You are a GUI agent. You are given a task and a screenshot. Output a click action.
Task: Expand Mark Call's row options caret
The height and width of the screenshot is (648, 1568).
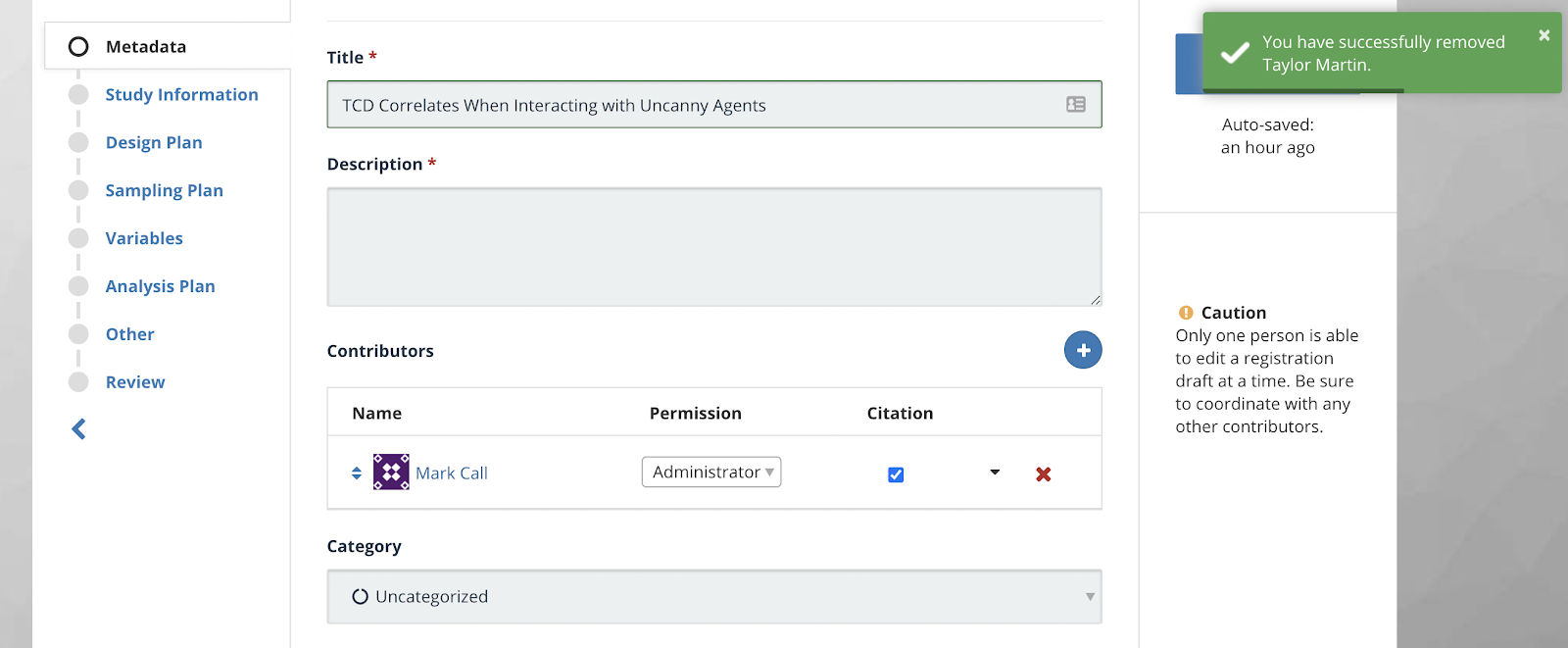pos(995,473)
